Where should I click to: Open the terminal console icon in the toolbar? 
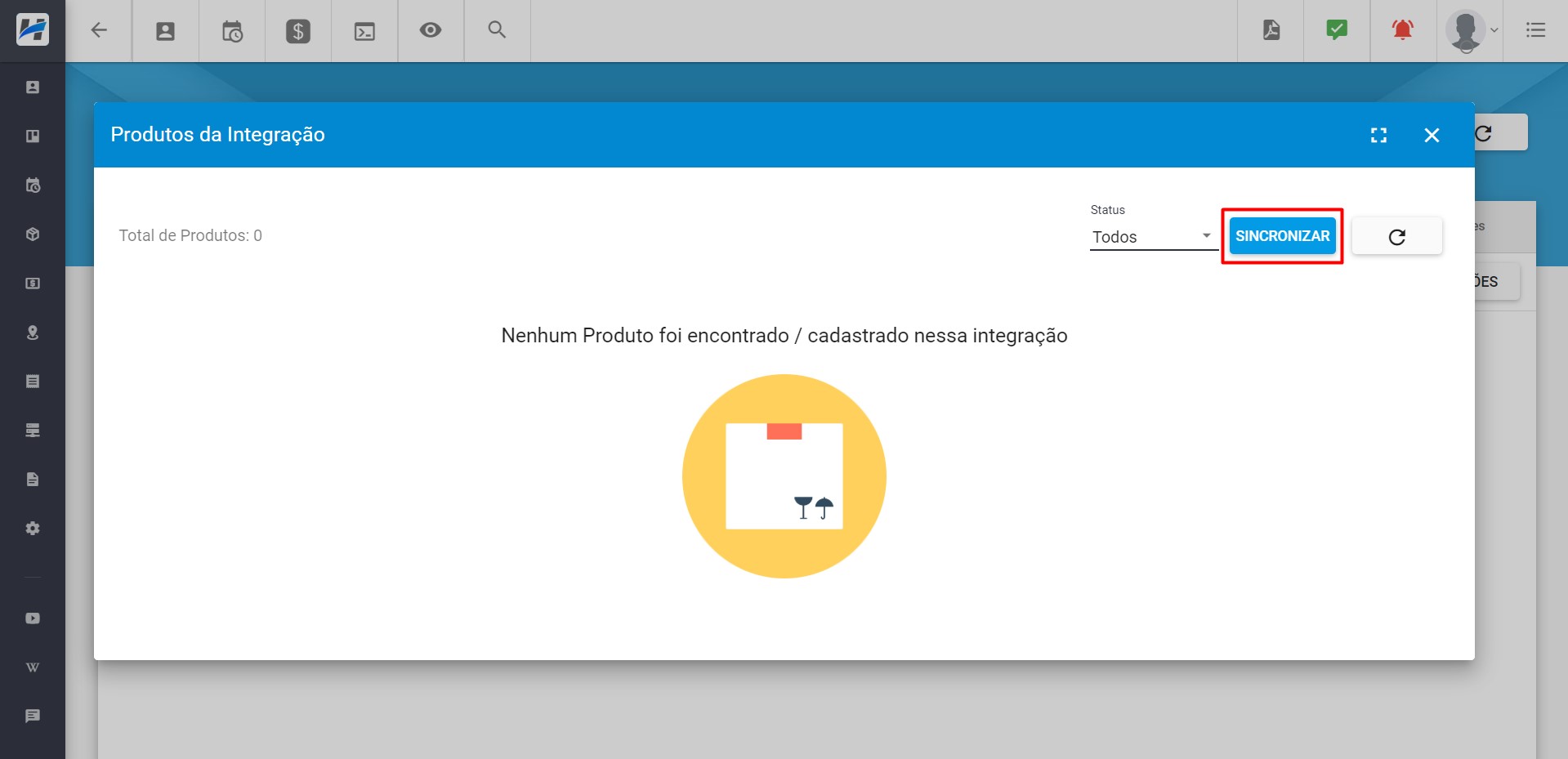point(364,30)
